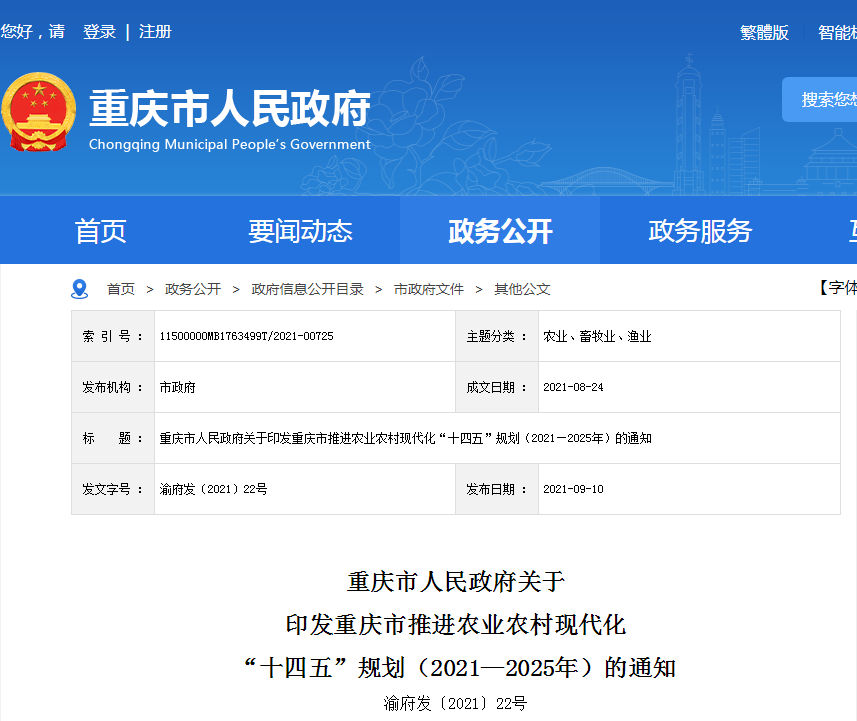
Task: Click the 注册 register link
Action: point(155,31)
